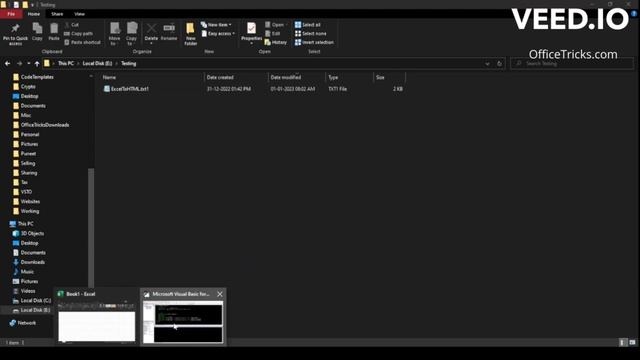This screenshot has width=640, height=360.
Task: Switch to the Share ribbon tab
Action: pyautogui.click(x=57, y=14)
